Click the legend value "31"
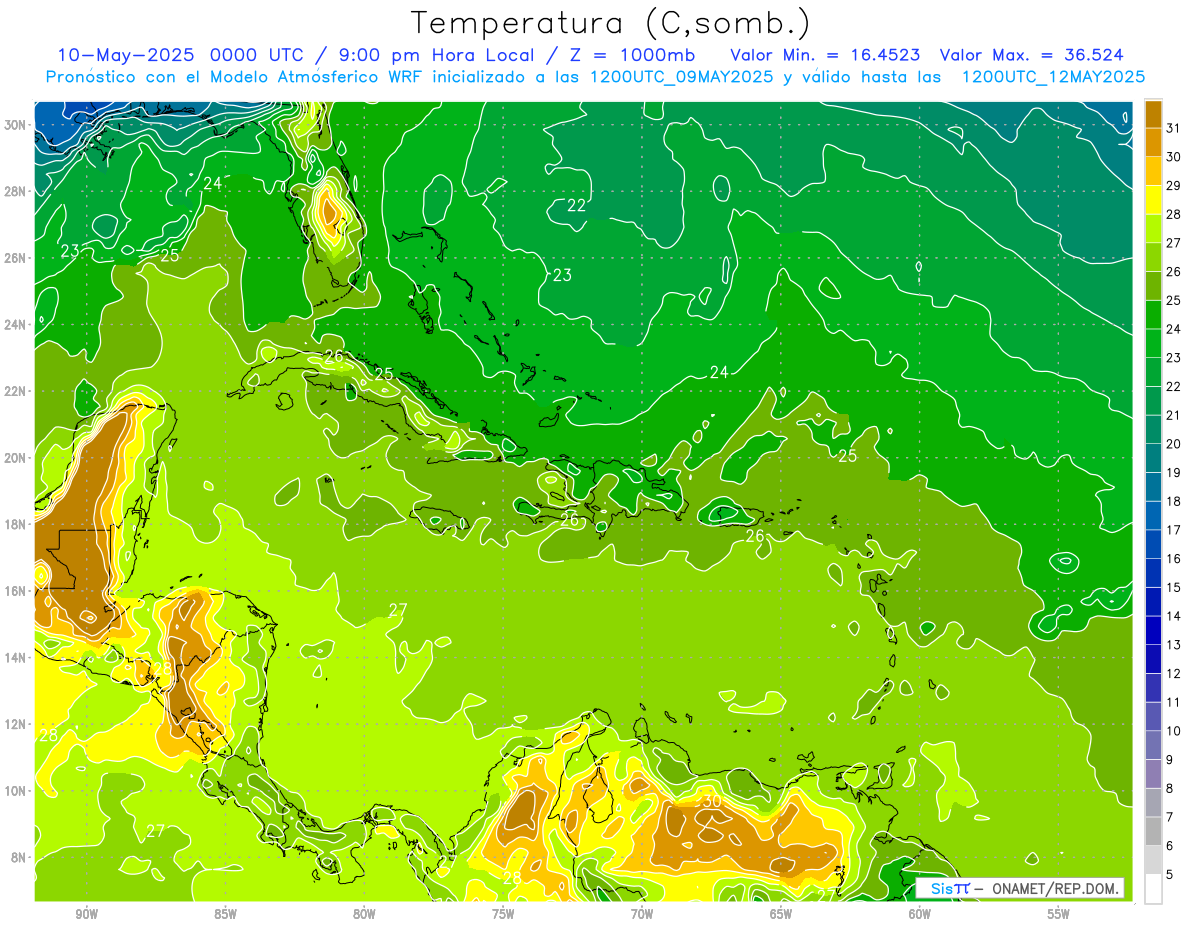 point(1174,127)
